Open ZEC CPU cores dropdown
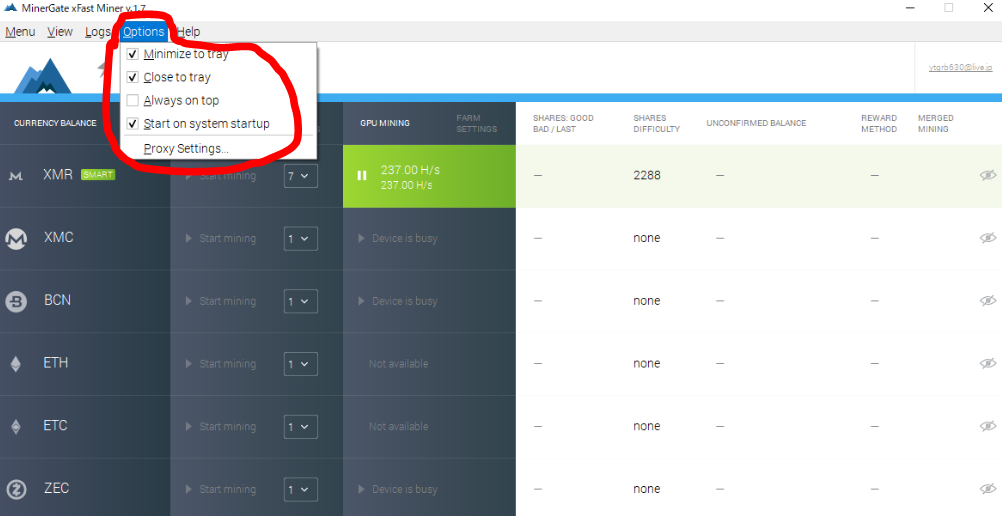The image size is (1002, 516). click(300, 489)
